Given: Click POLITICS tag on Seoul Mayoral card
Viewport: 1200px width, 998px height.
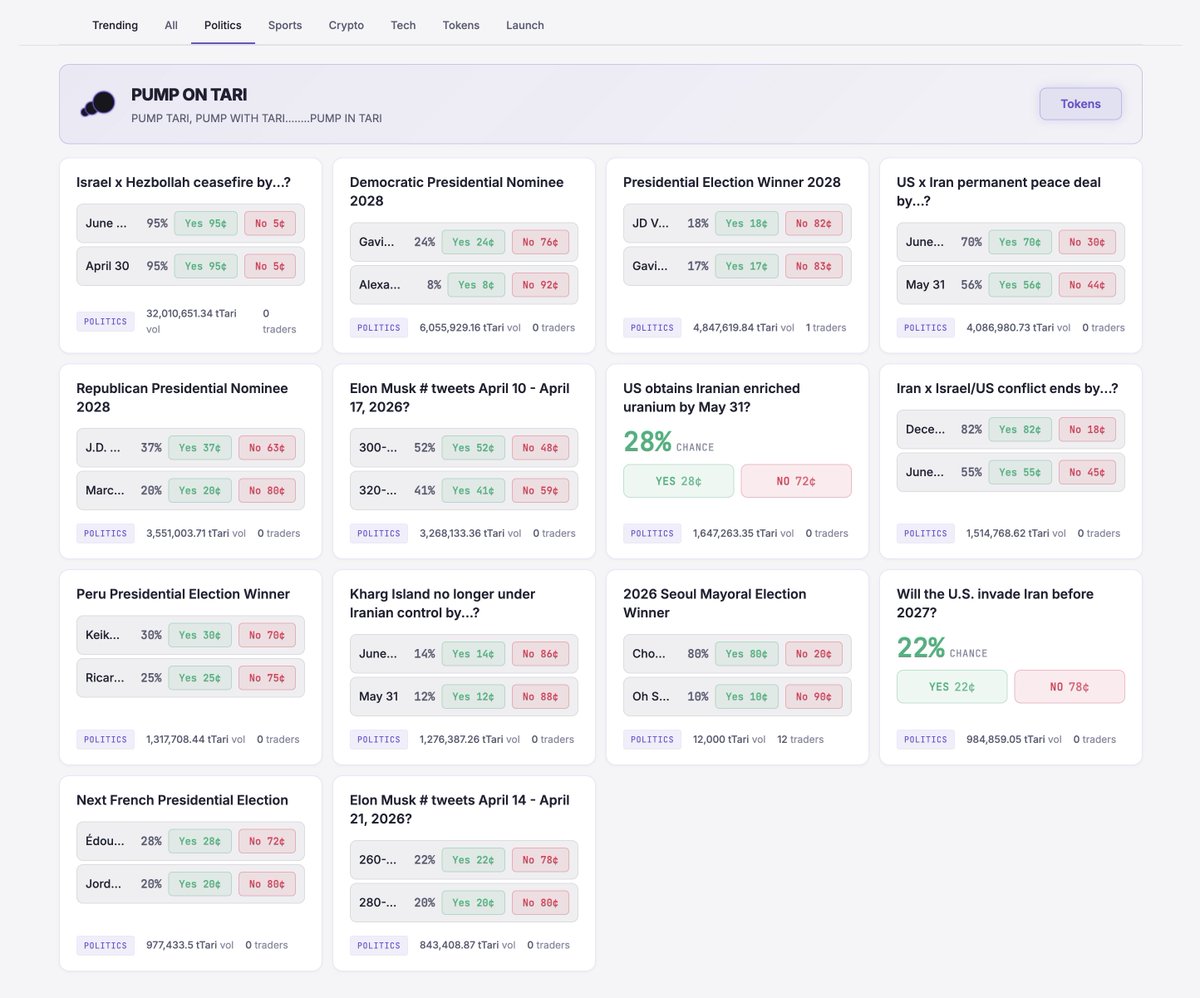Looking at the screenshot, I should [652, 740].
